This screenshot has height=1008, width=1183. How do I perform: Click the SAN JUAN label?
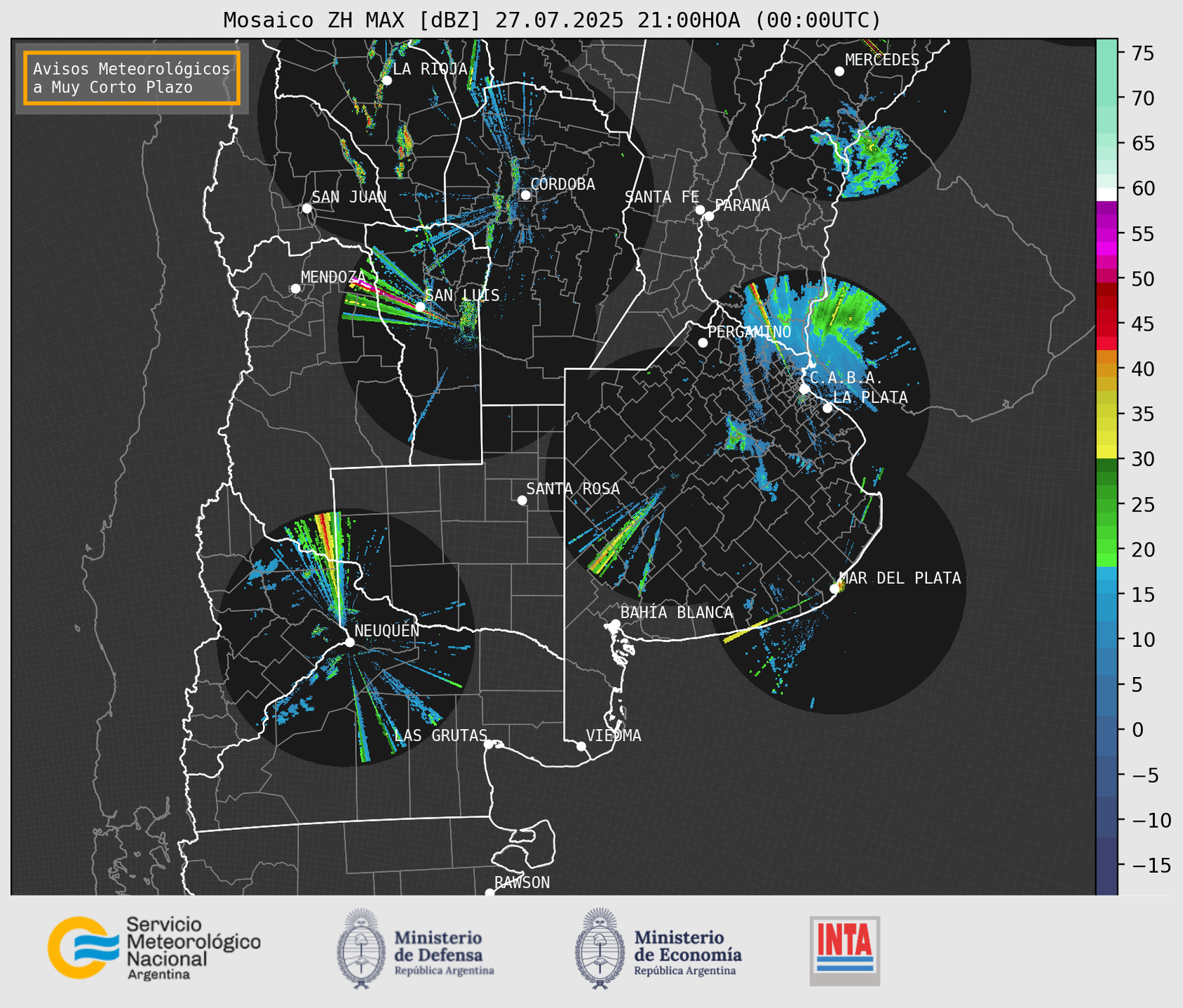[x=349, y=197]
